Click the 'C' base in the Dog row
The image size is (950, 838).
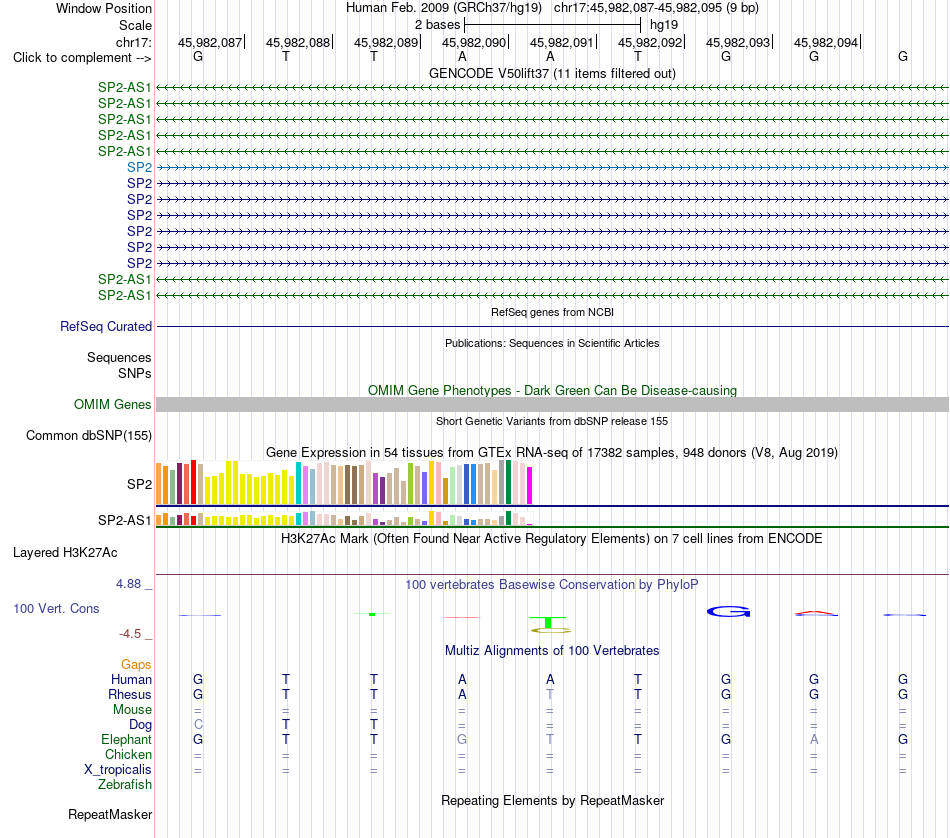198,725
